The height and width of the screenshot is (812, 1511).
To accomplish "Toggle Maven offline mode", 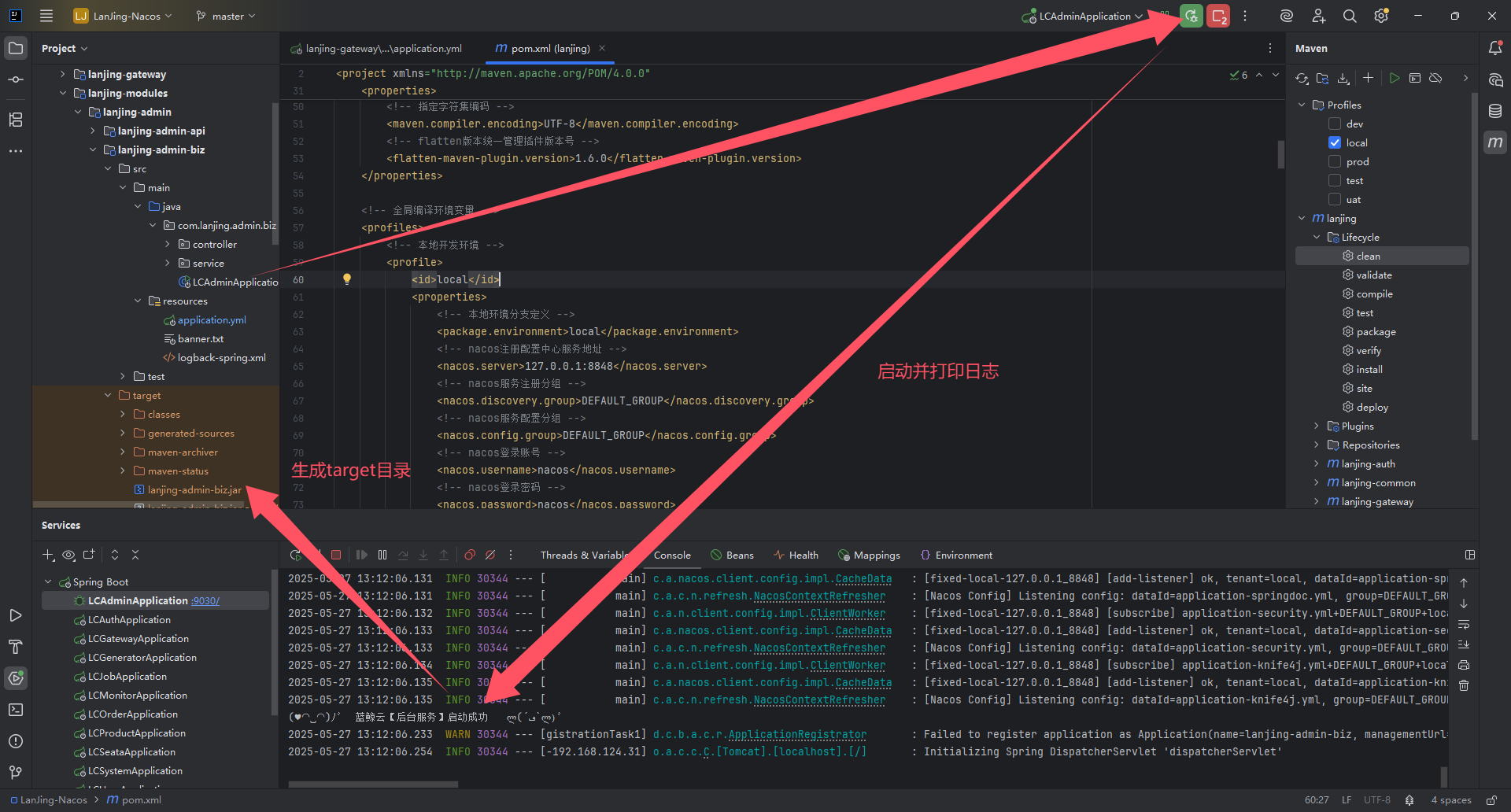I will 1435,78.
